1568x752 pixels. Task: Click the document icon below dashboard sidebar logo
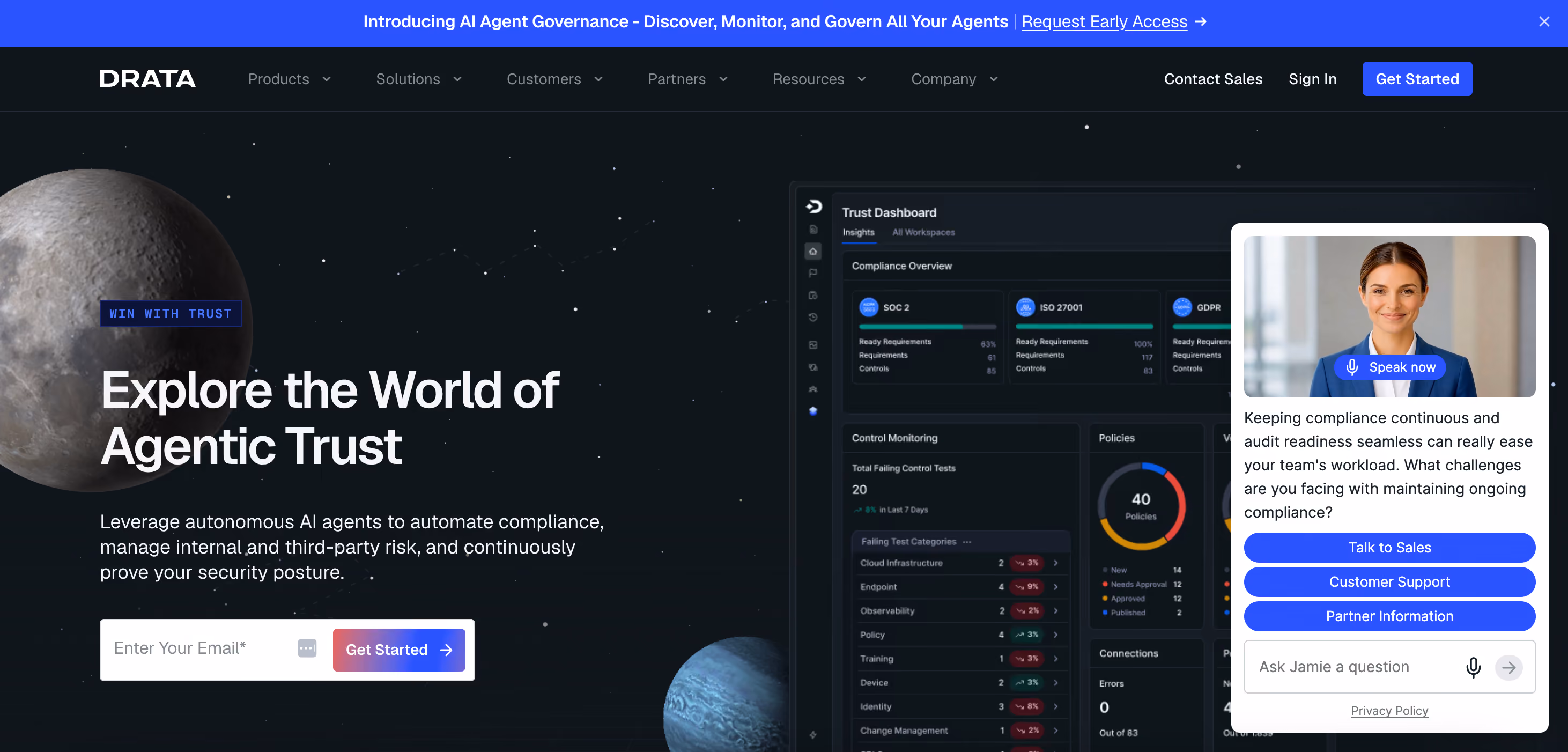coord(812,230)
